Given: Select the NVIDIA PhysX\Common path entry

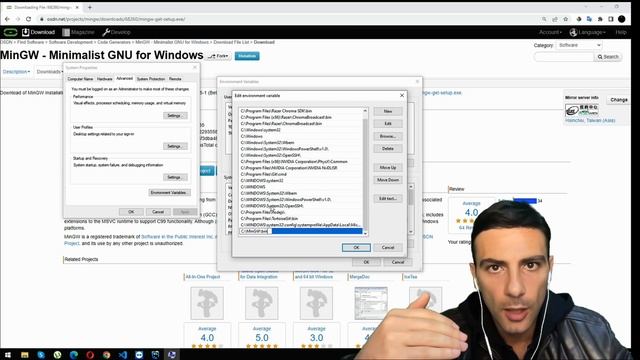Looking at the screenshot, I should click(300, 162).
